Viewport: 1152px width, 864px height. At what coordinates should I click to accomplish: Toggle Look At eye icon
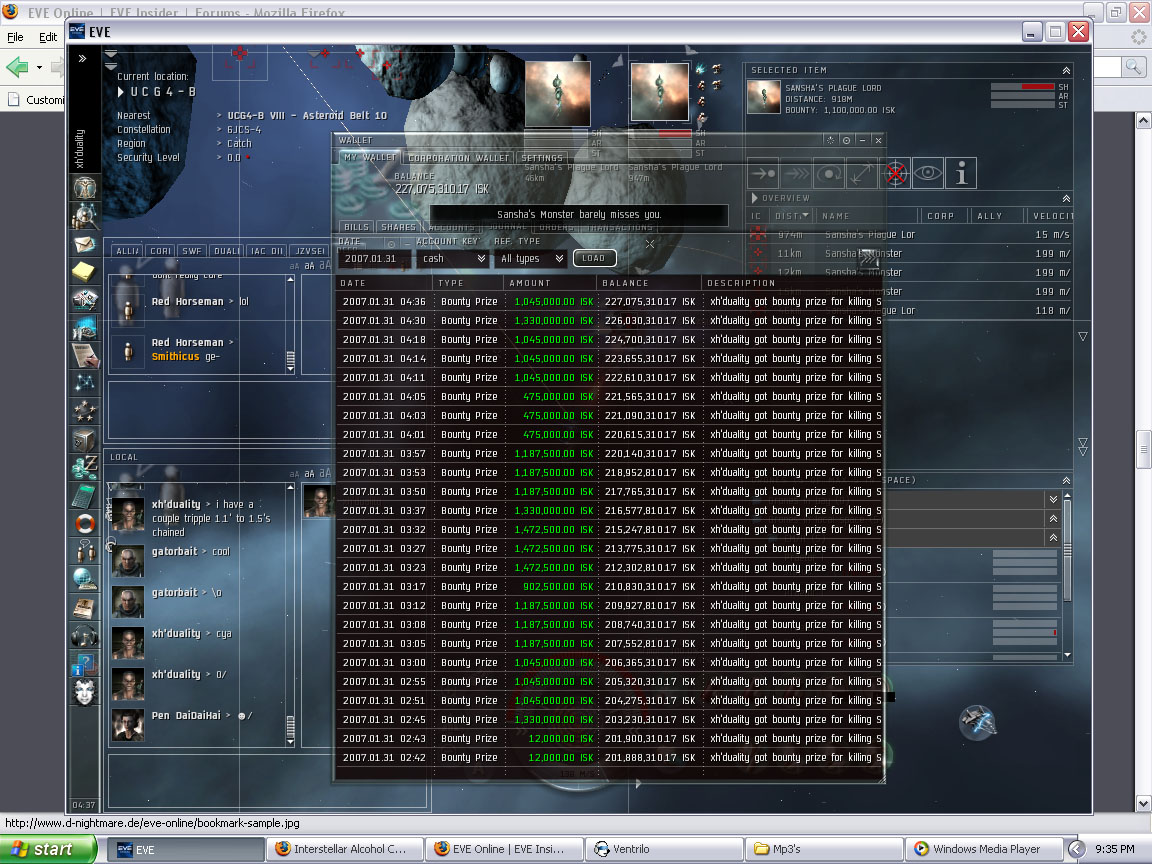click(x=928, y=173)
